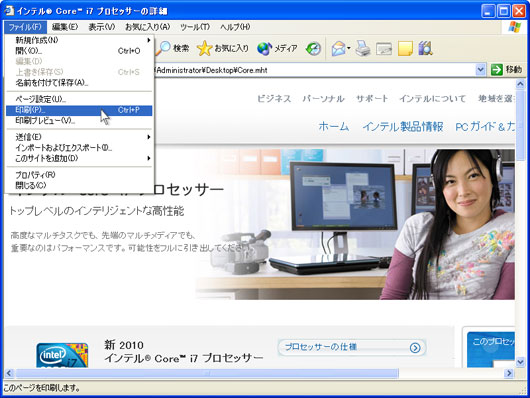
Task: Click circled arrow on processor specs button
Action: pos(415,348)
